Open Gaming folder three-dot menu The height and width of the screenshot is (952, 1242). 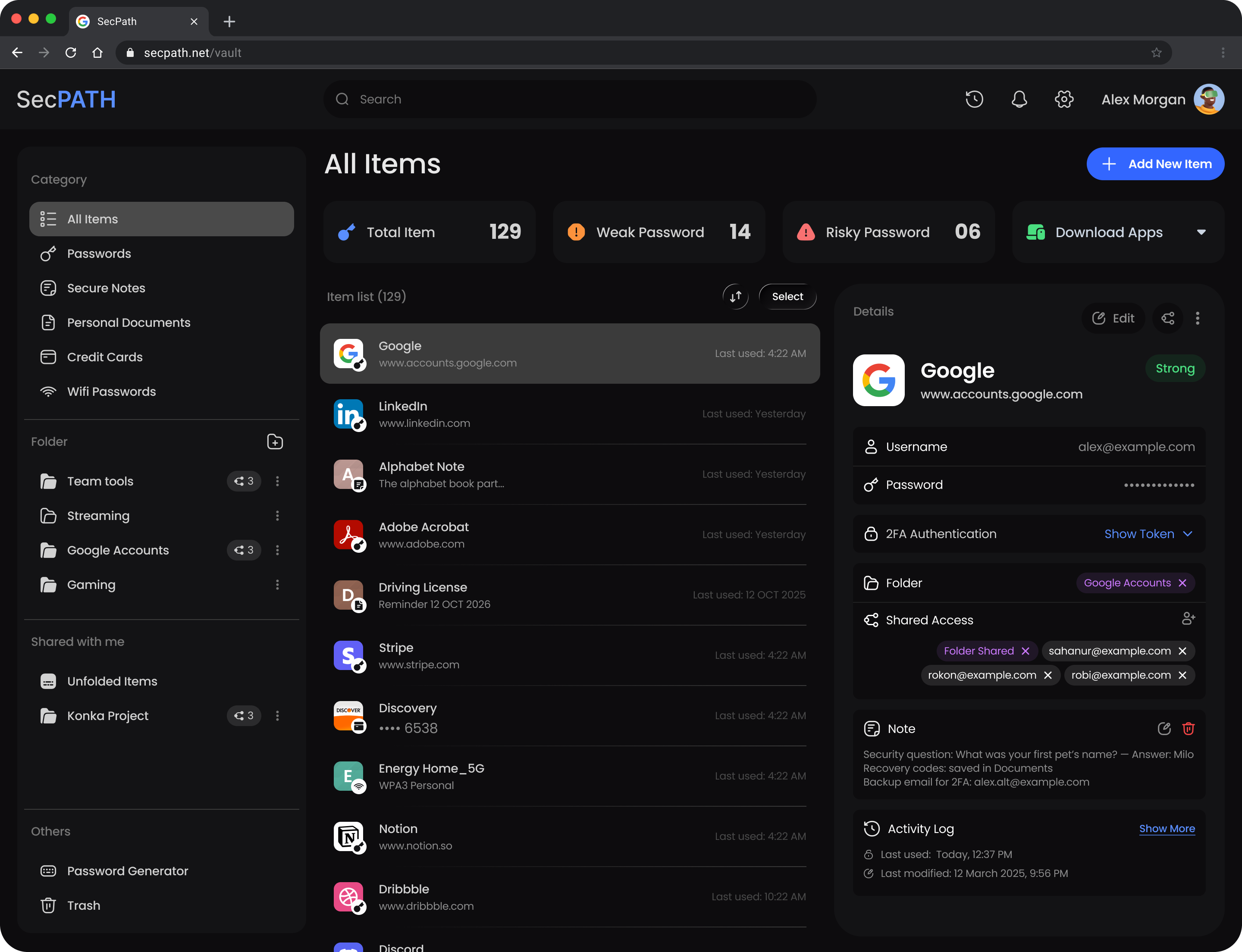click(x=277, y=585)
